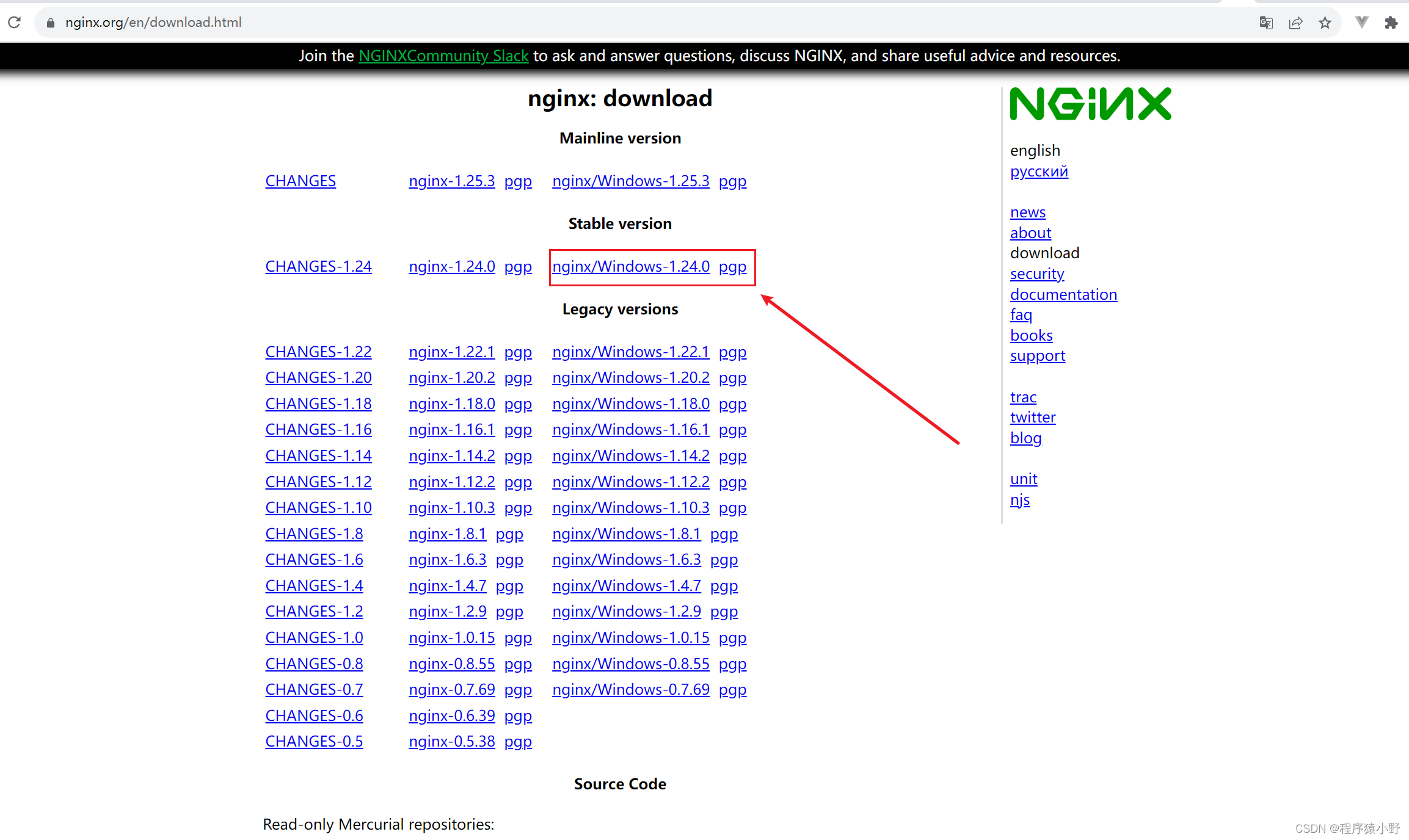Viewport: 1409px width, 840px height.
Task: Open the security sidebar link
Action: [x=1036, y=274]
